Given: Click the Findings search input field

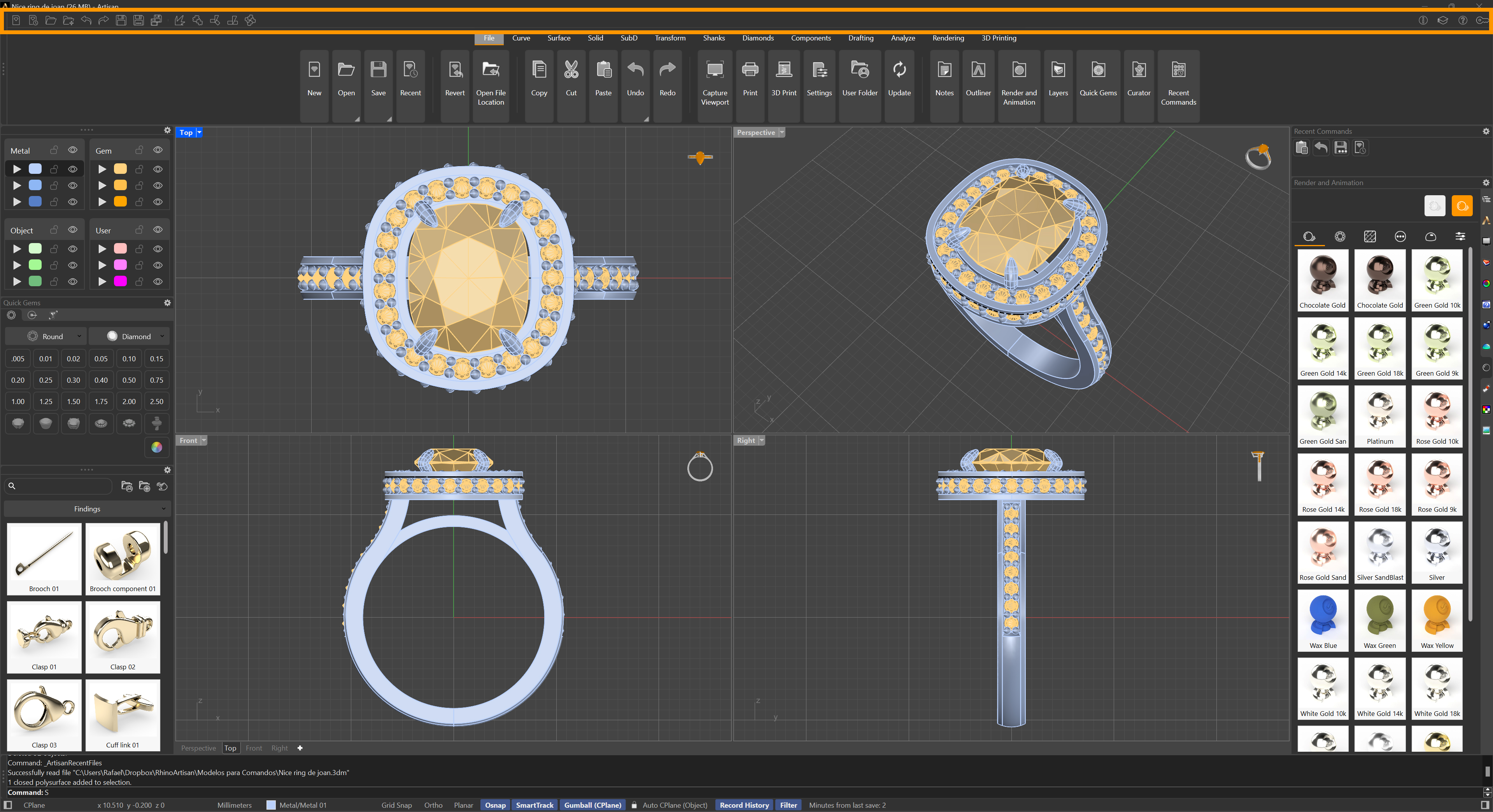Looking at the screenshot, I should click(x=58, y=486).
